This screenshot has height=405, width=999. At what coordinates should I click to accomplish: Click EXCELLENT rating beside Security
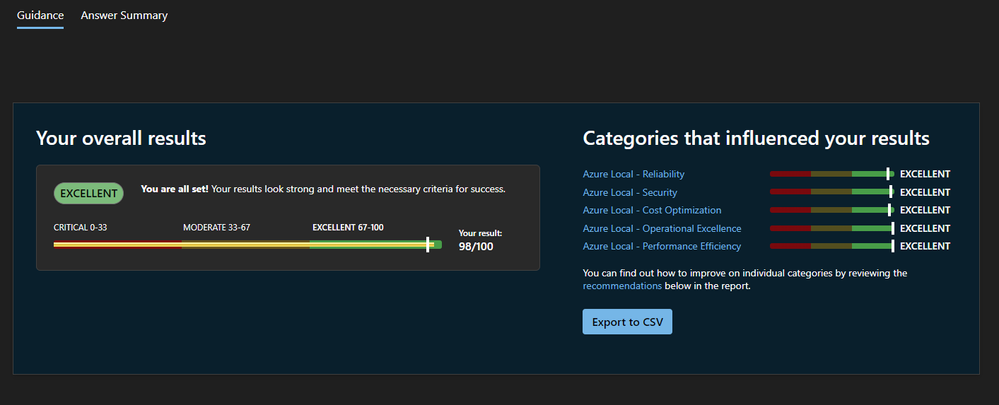point(925,192)
